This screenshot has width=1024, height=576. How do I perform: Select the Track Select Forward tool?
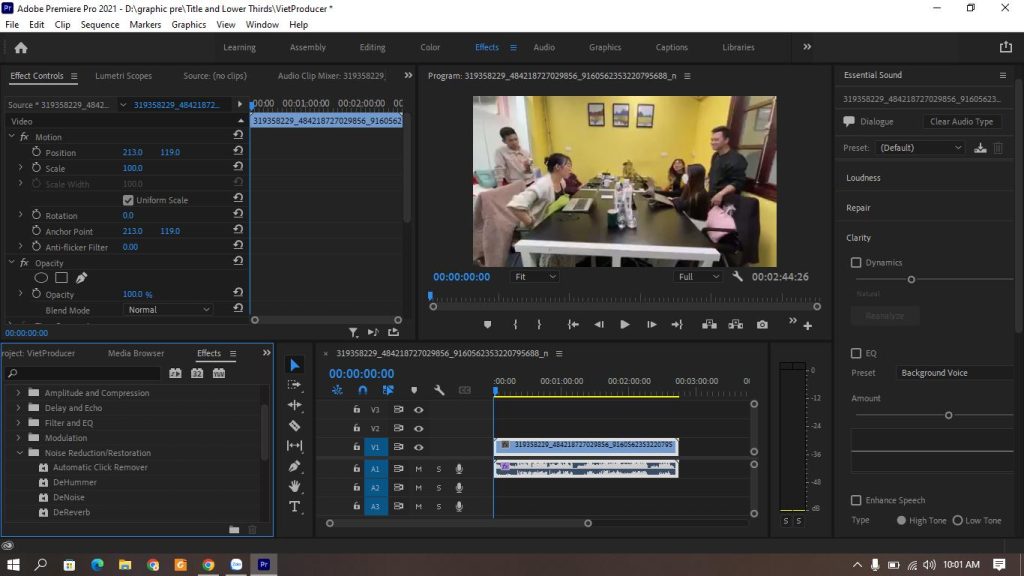(x=296, y=384)
